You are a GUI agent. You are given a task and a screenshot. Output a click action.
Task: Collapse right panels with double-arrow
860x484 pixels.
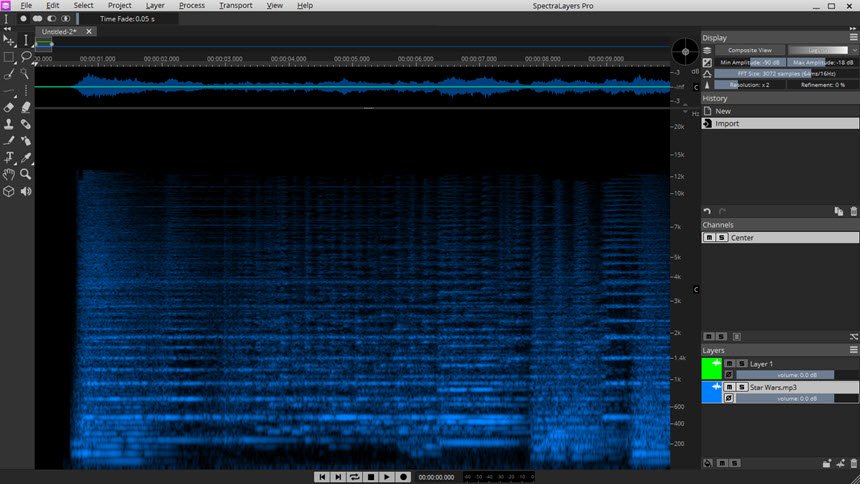click(852, 29)
